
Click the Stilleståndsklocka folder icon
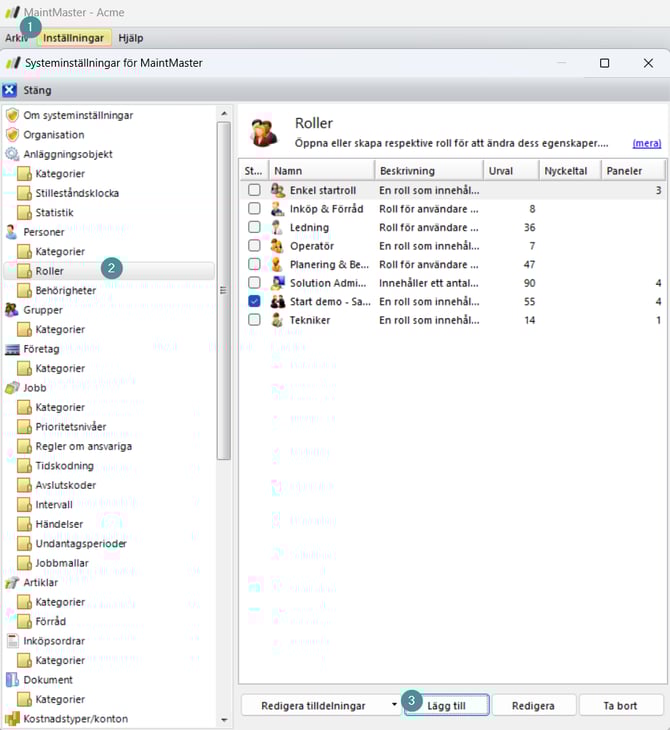click(24, 193)
